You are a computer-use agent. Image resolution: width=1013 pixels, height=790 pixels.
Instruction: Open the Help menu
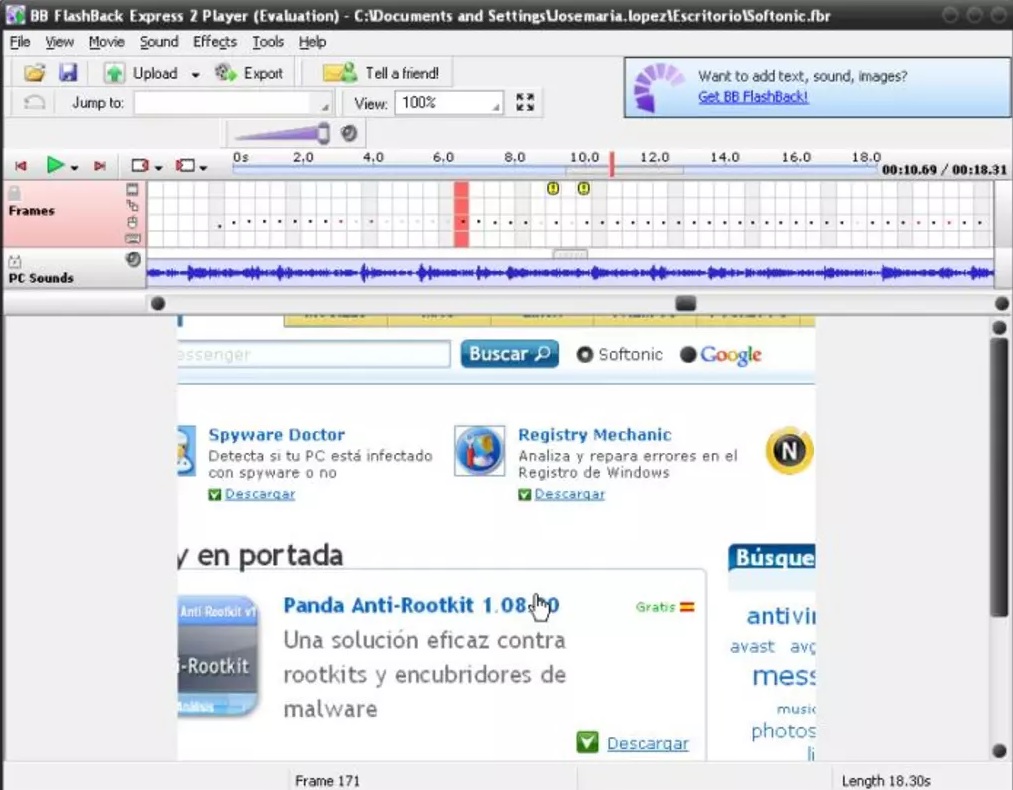coord(312,42)
